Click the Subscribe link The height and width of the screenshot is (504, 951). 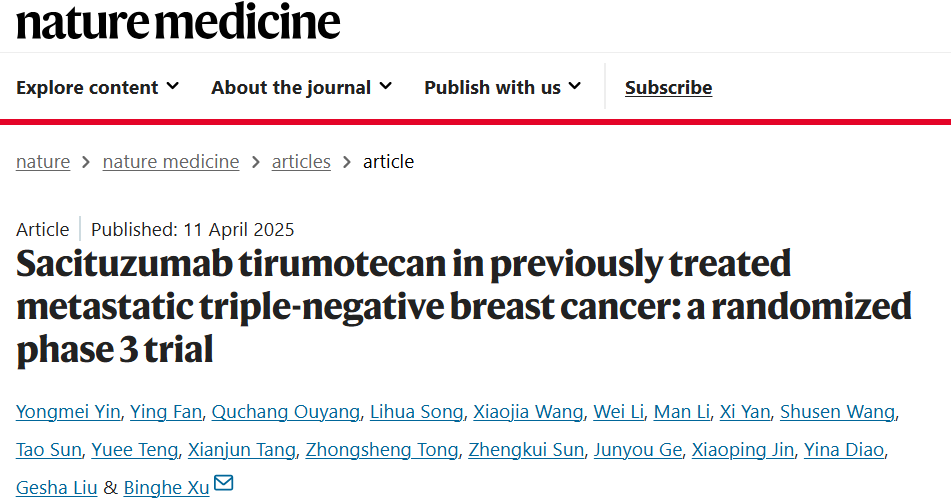pos(668,88)
